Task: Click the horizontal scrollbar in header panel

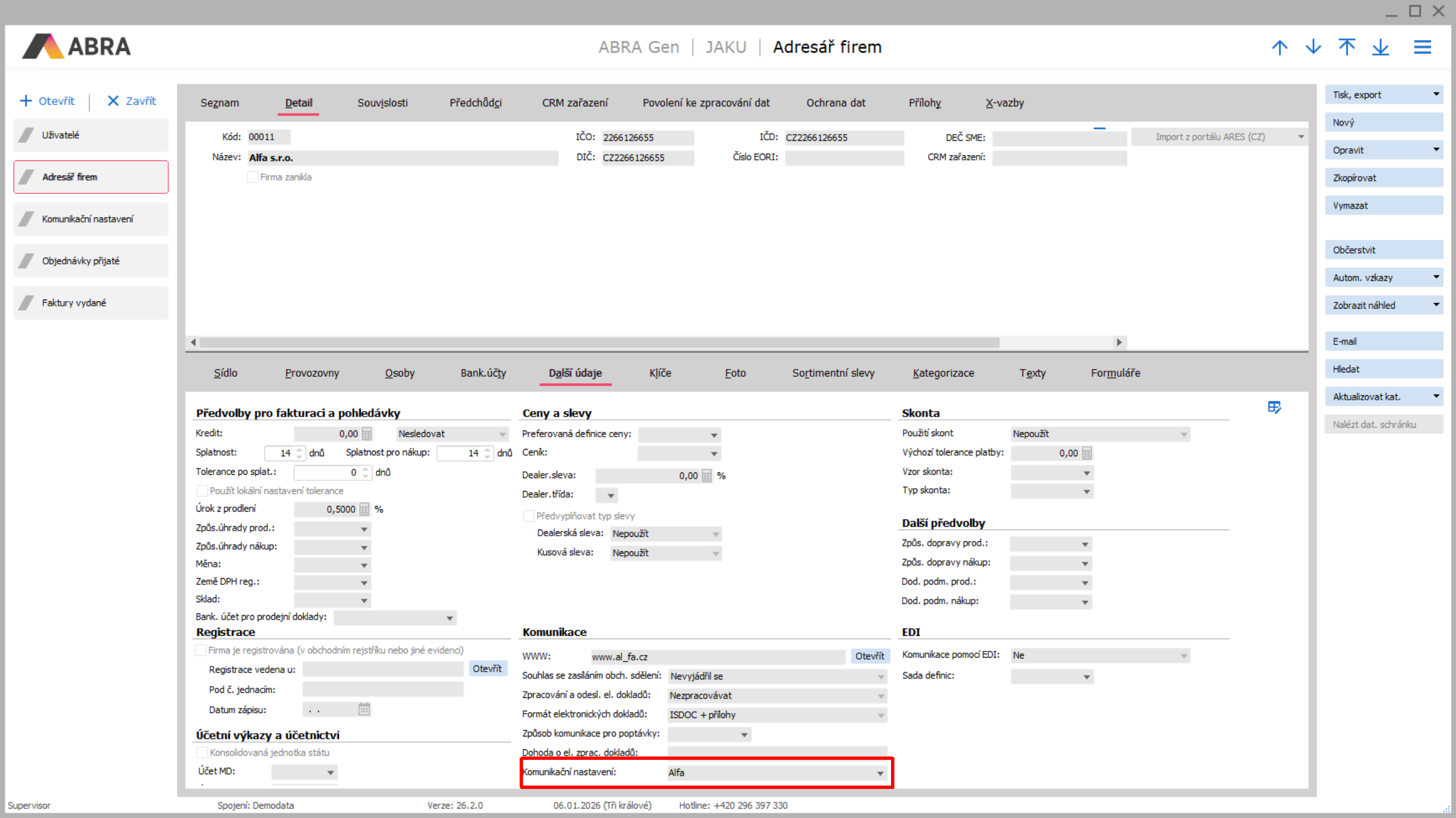Action: 599,342
